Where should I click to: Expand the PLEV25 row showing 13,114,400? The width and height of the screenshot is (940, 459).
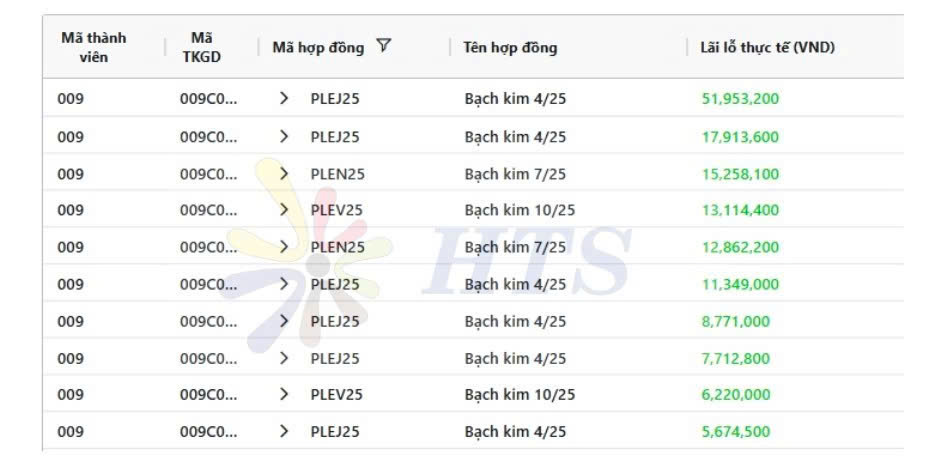[x=284, y=210]
